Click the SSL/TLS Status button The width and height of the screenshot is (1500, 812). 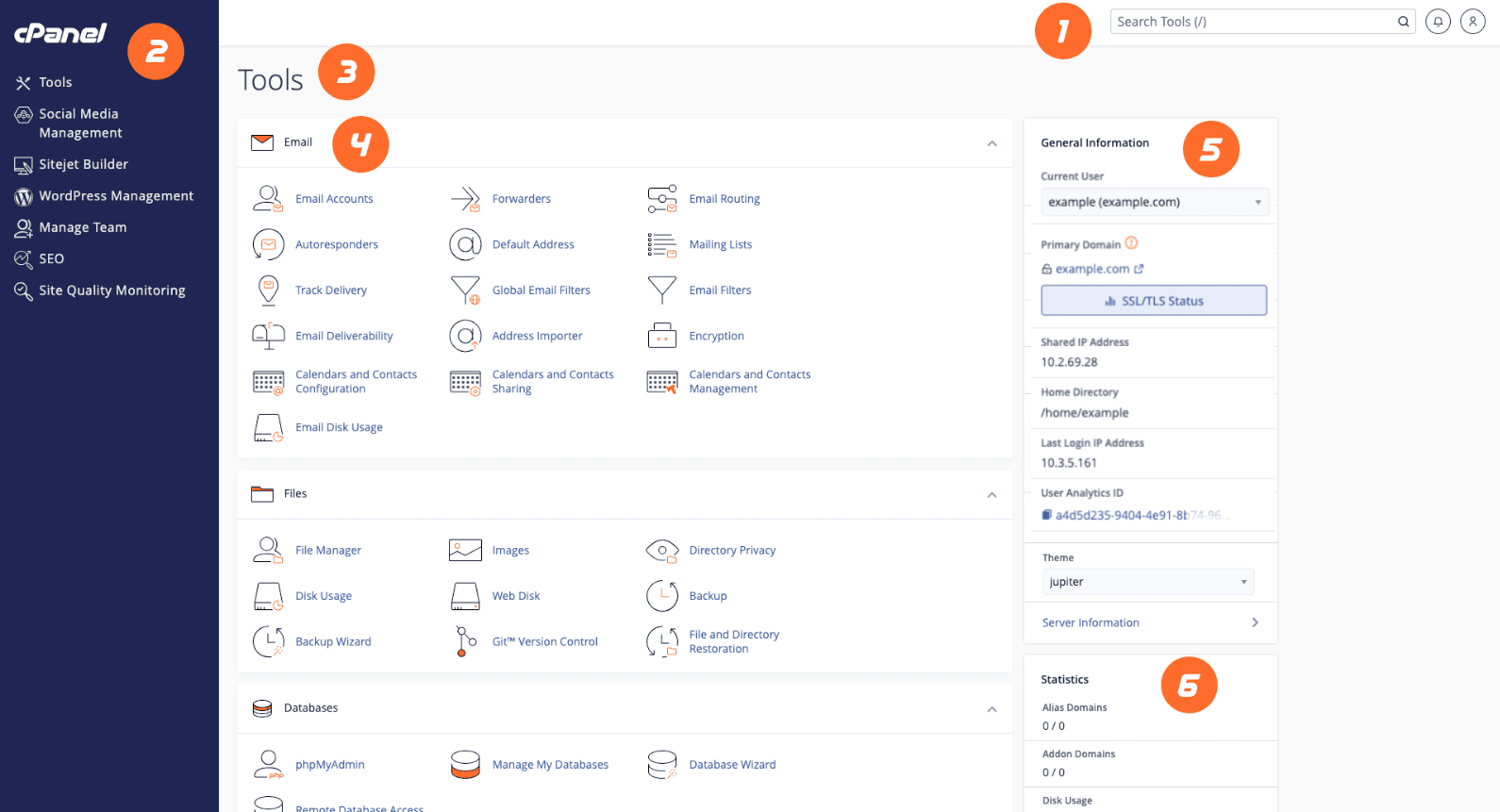point(1153,301)
